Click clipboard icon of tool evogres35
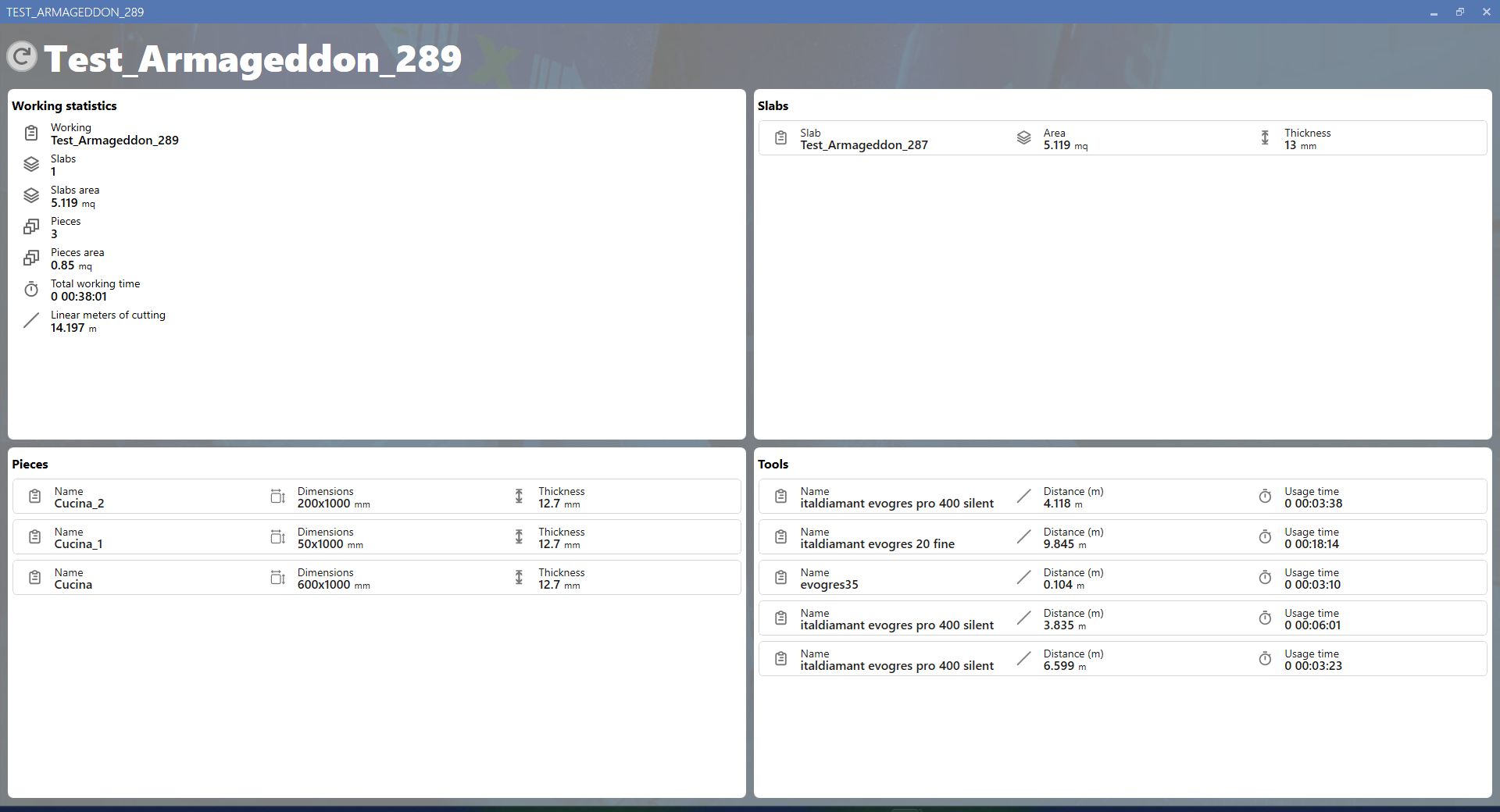Image resolution: width=1500 pixels, height=812 pixels. click(x=780, y=578)
